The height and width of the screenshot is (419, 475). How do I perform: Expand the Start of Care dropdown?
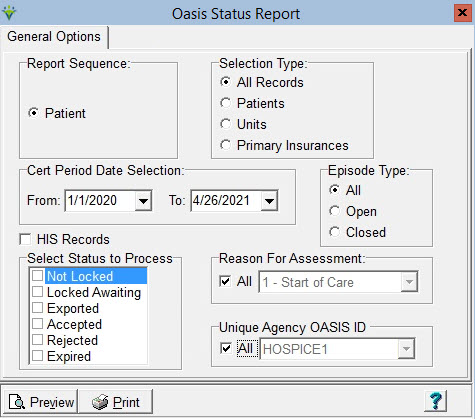tap(409, 282)
